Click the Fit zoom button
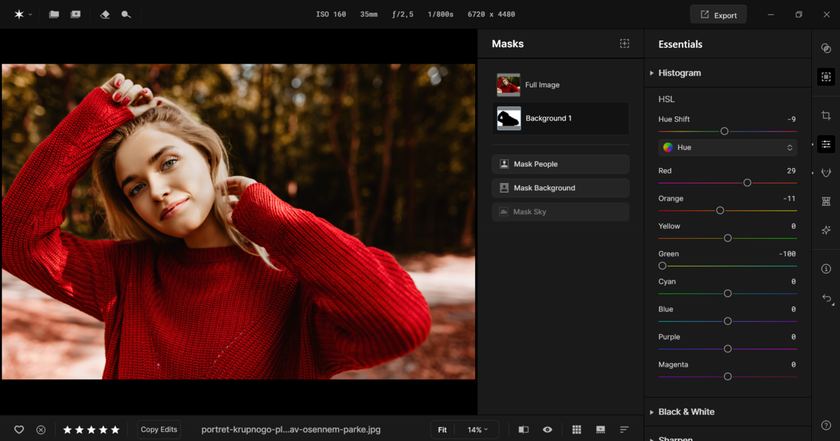The height and width of the screenshot is (441, 840). (x=442, y=430)
